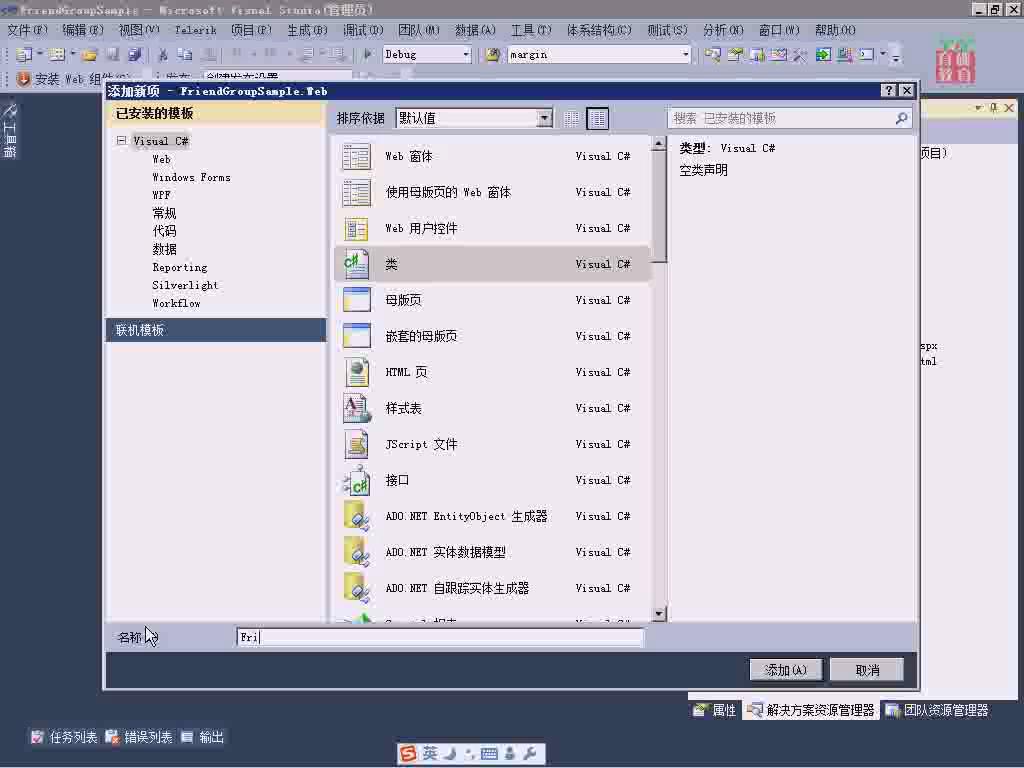
Task: Select the Windows Forms category
Action: coord(191,178)
